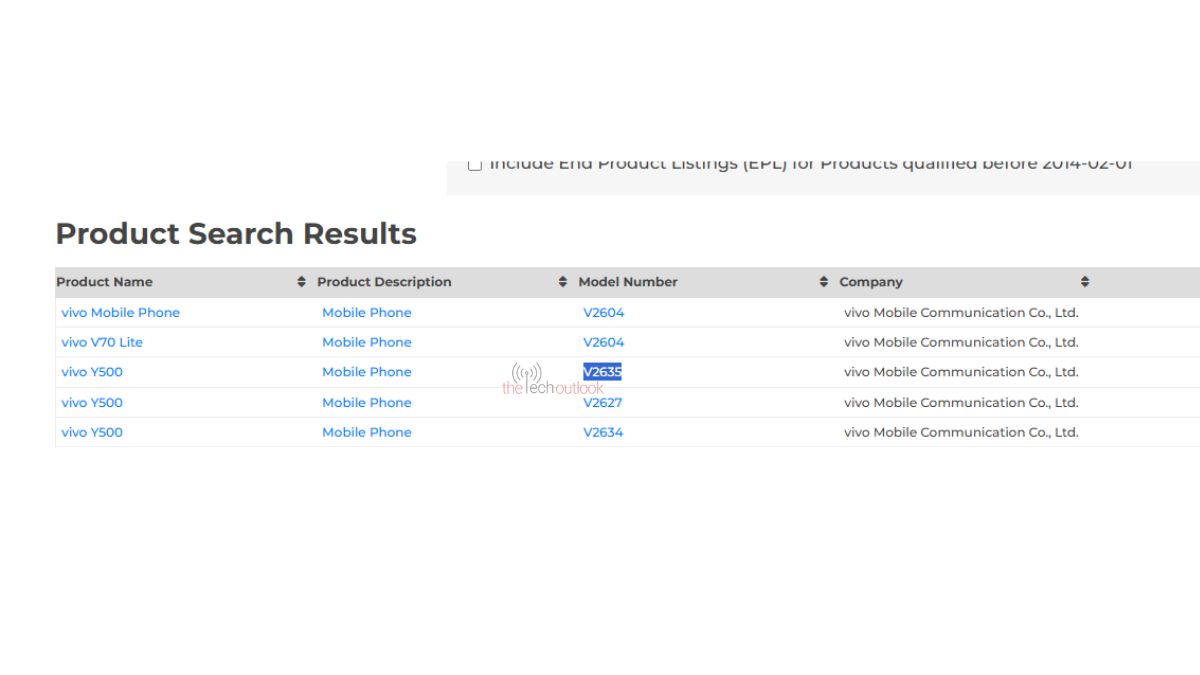Open vivo Y500 link for V2627
The height and width of the screenshot is (675, 1200).
pyautogui.click(x=92, y=402)
